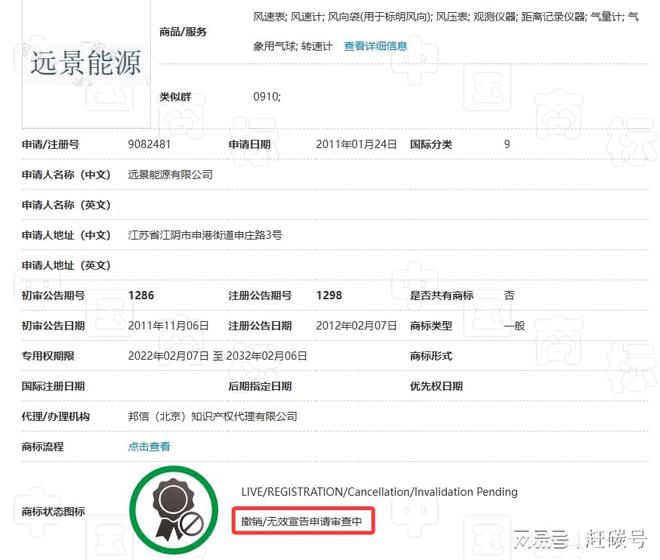Screen dimensions: 660x560
Task: Click the 注册公告期号 label
Action: 260,296
